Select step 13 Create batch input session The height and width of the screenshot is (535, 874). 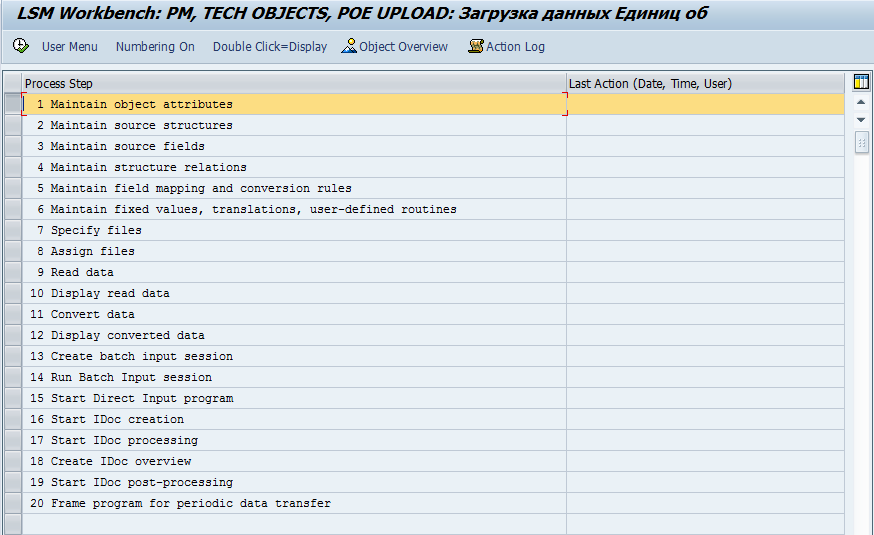tap(294, 356)
